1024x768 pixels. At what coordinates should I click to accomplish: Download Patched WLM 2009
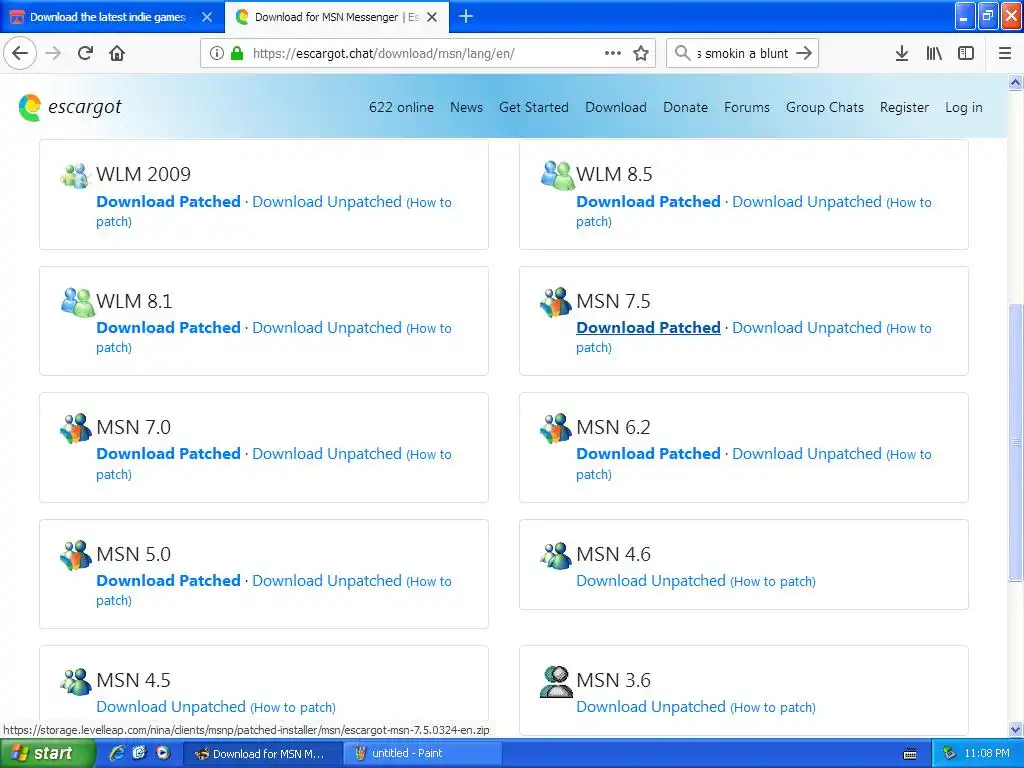pyautogui.click(x=168, y=201)
